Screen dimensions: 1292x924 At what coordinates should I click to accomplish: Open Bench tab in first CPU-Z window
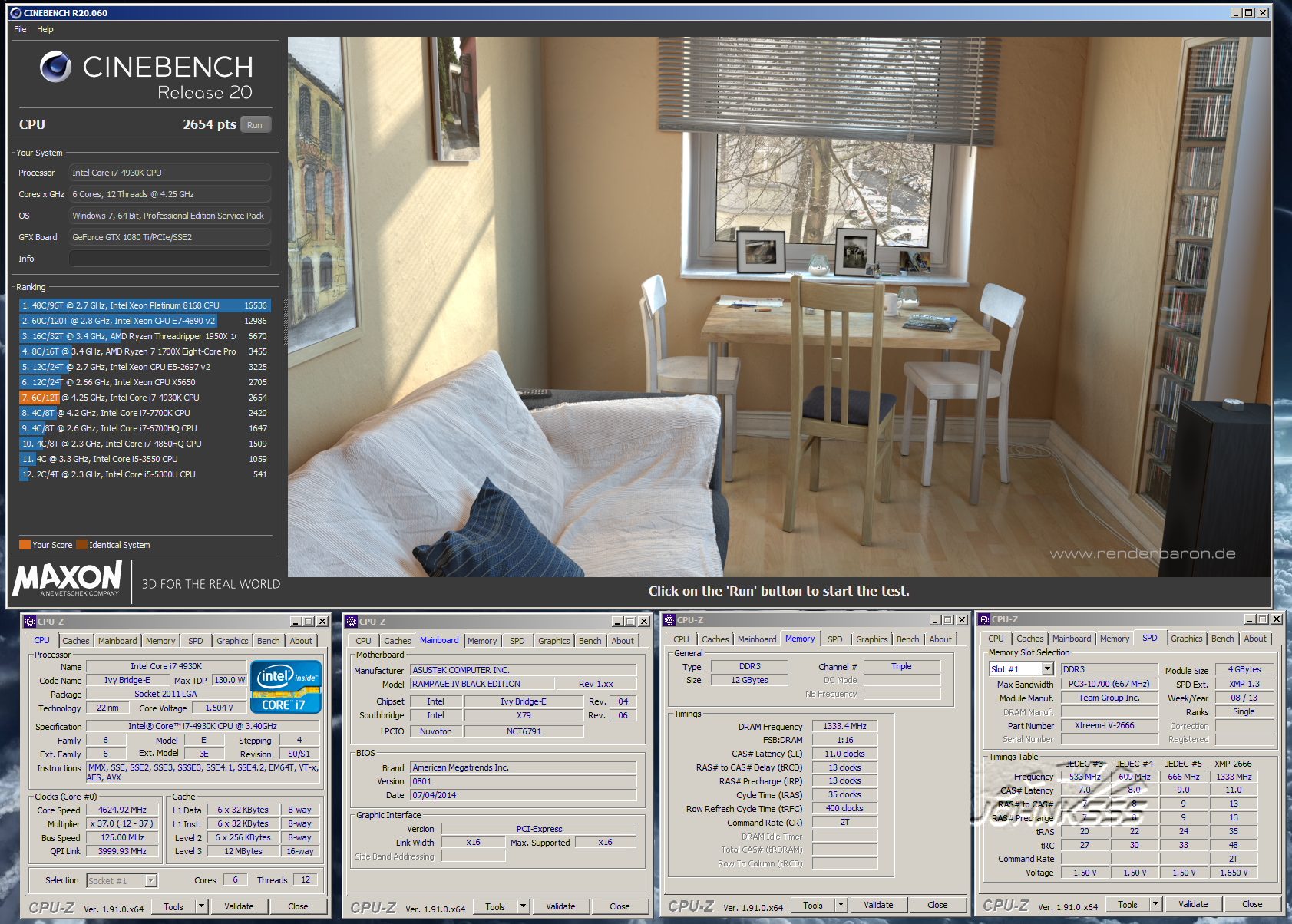pos(269,641)
